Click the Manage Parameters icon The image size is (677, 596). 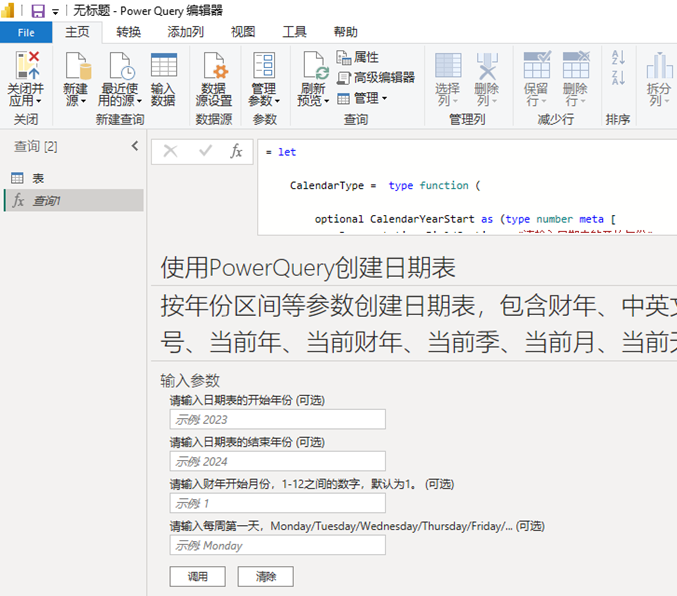(264, 65)
